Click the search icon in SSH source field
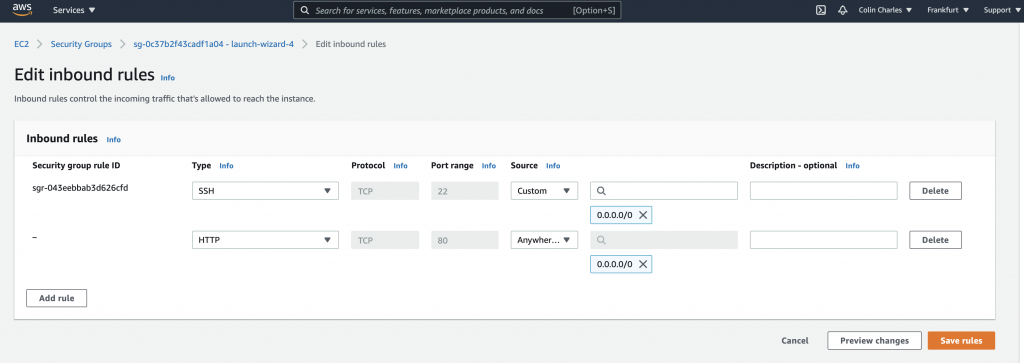Screen dimensions: 1024x363 tap(601, 191)
